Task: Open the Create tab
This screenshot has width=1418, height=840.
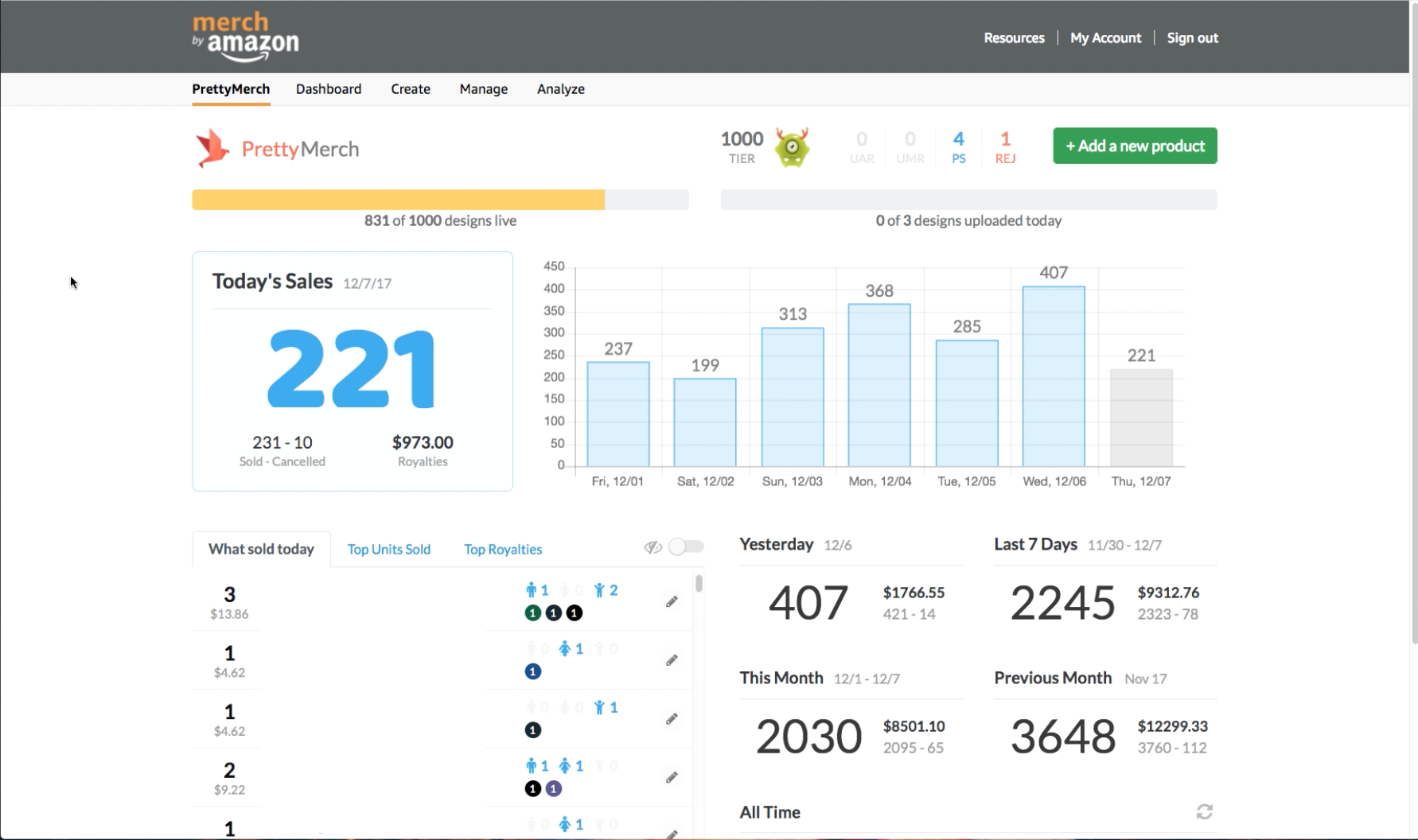Action: click(x=411, y=89)
